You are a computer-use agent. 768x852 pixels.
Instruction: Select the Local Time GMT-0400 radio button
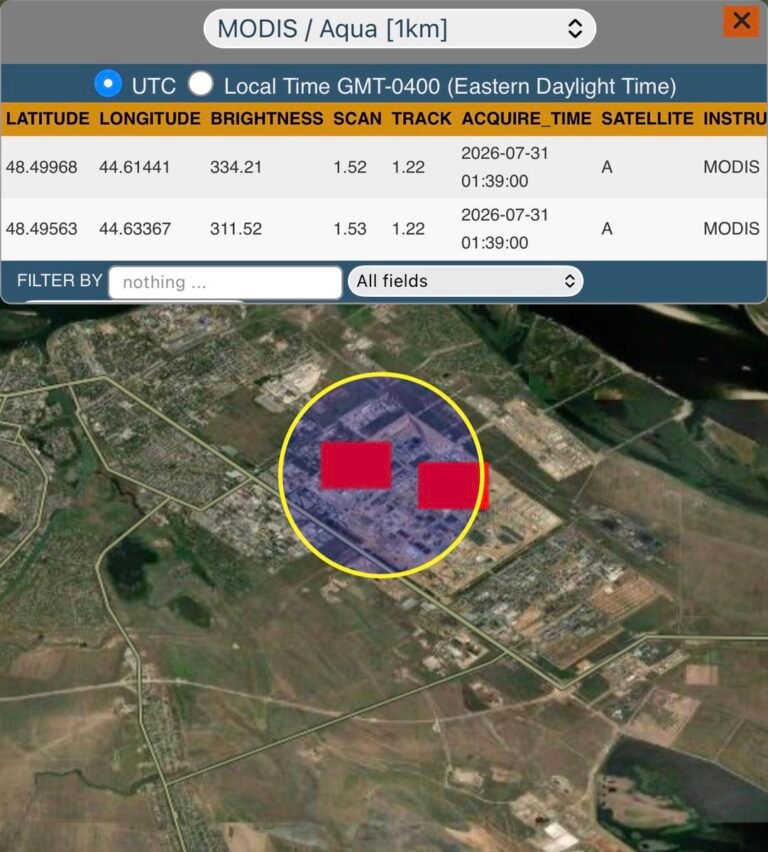[x=201, y=84]
